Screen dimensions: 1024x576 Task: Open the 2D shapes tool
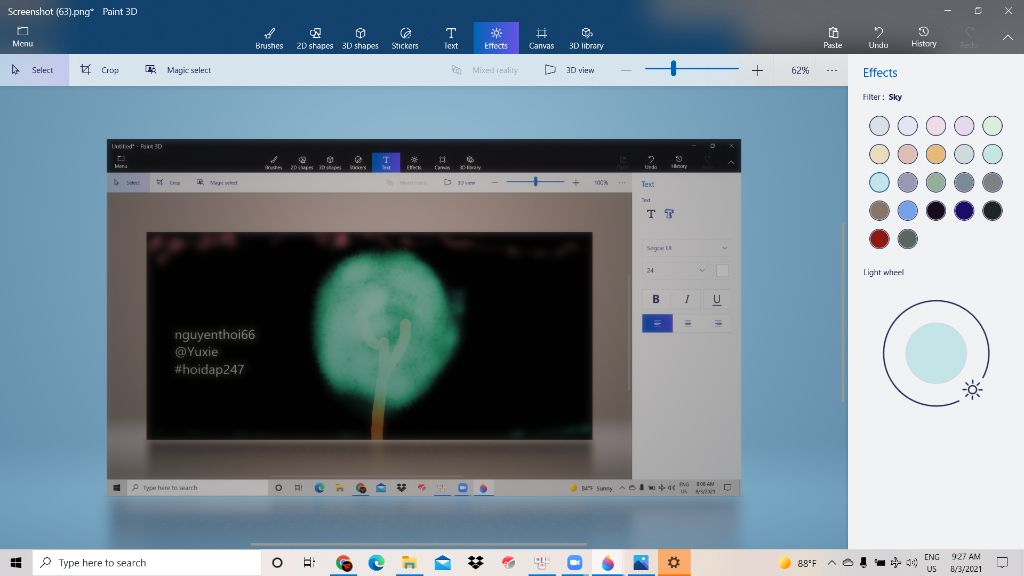pos(315,38)
